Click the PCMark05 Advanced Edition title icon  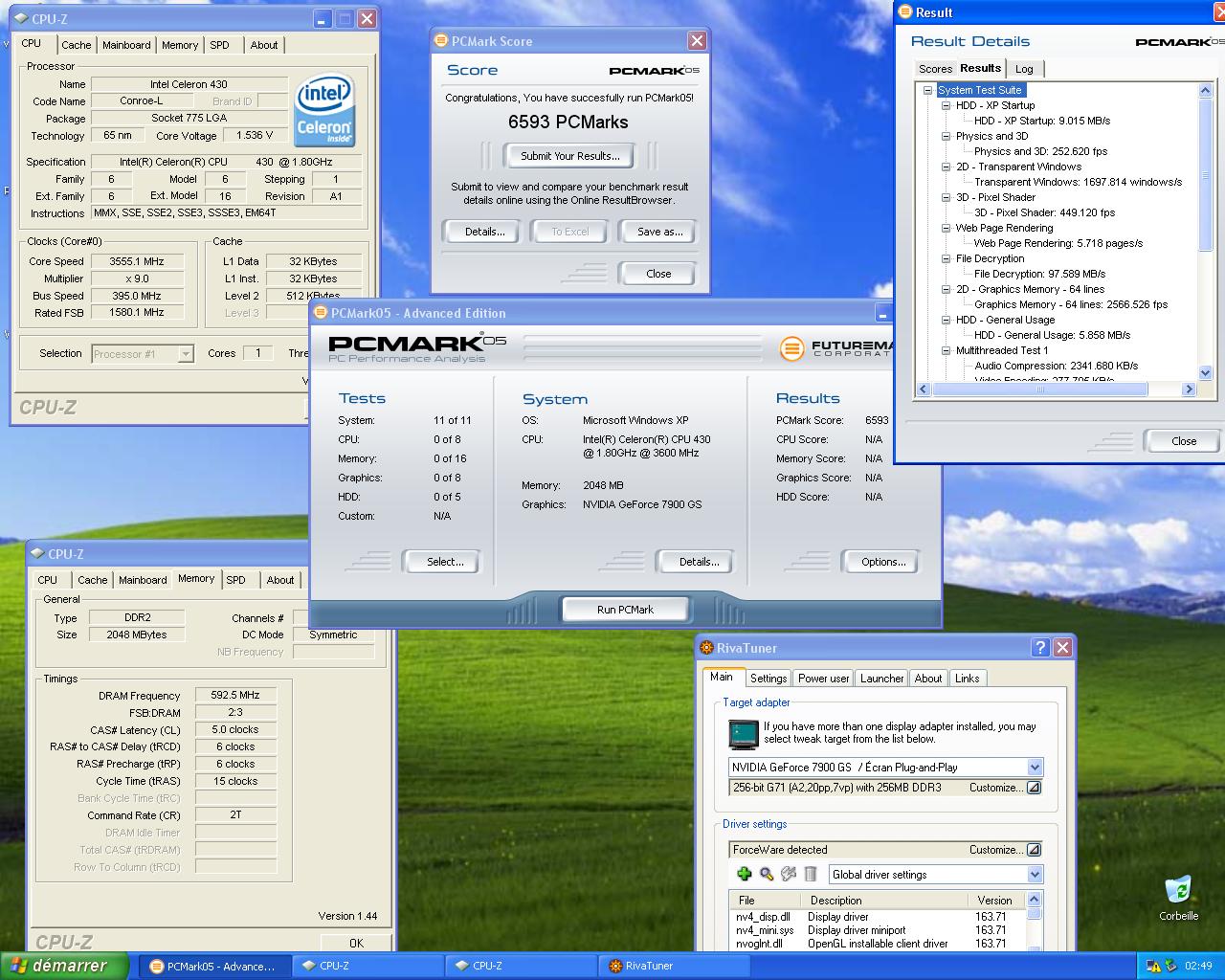pyautogui.click(x=321, y=313)
